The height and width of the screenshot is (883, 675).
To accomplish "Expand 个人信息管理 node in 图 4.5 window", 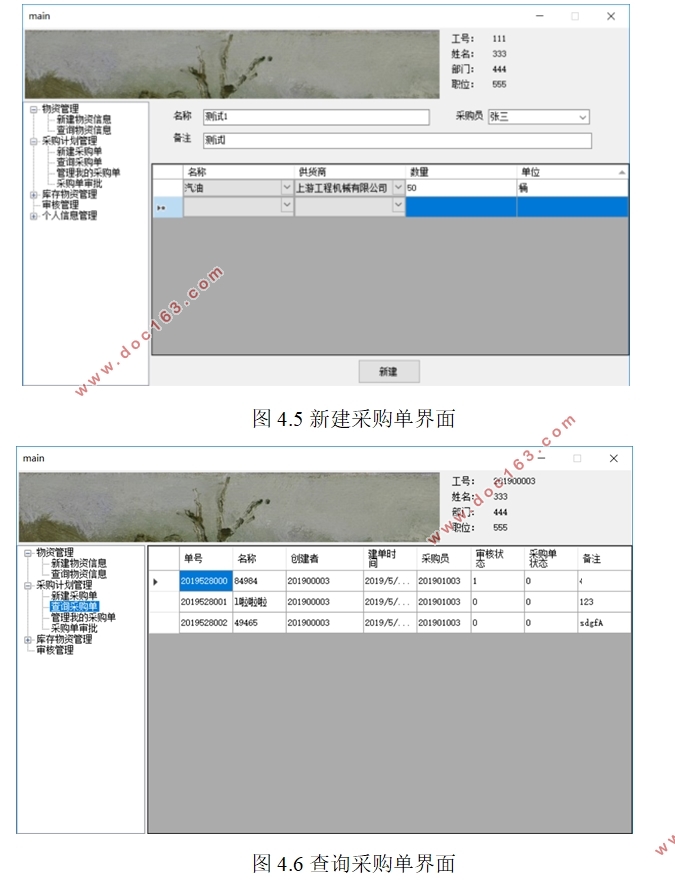I will tap(33, 216).
